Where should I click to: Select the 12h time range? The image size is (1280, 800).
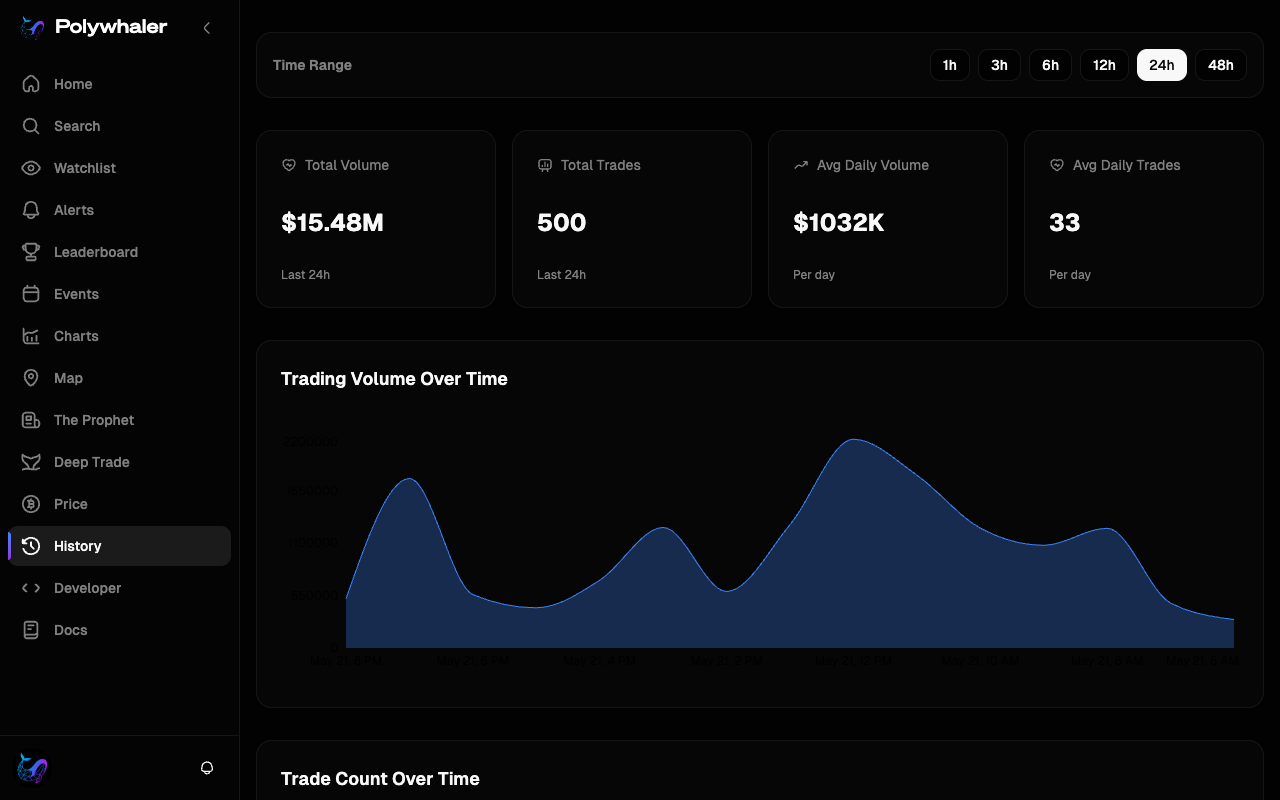1104,65
